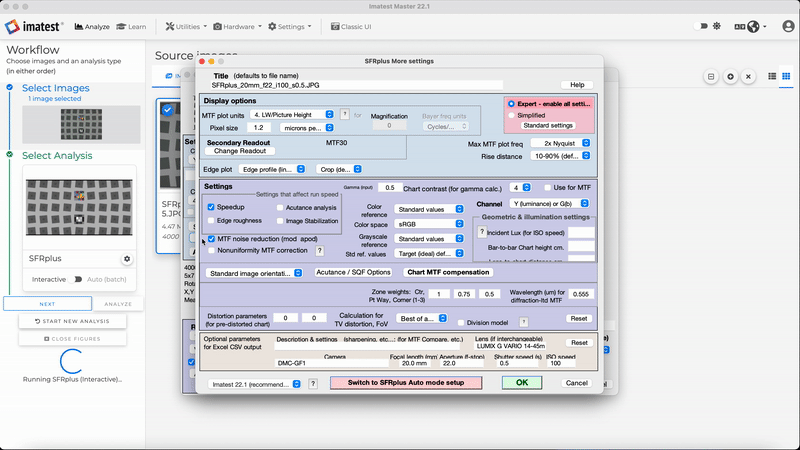This screenshot has height=450, width=800.
Task: Enable Edge roughness checkbox
Action: (211, 220)
